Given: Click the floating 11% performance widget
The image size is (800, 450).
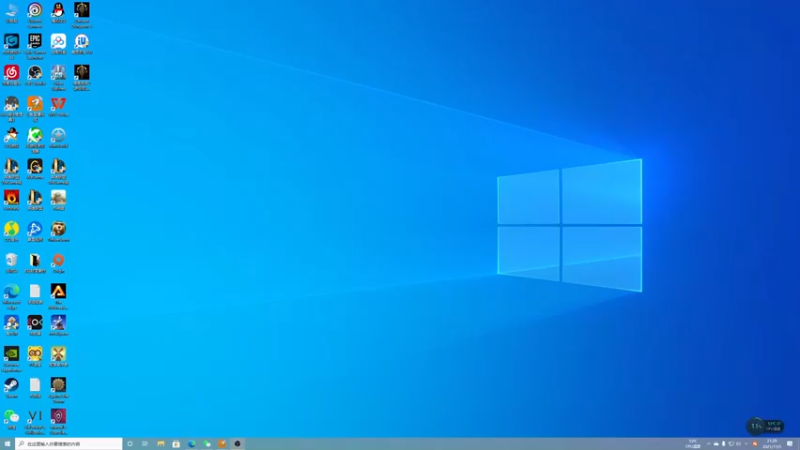Looking at the screenshot, I should (765, 426).
